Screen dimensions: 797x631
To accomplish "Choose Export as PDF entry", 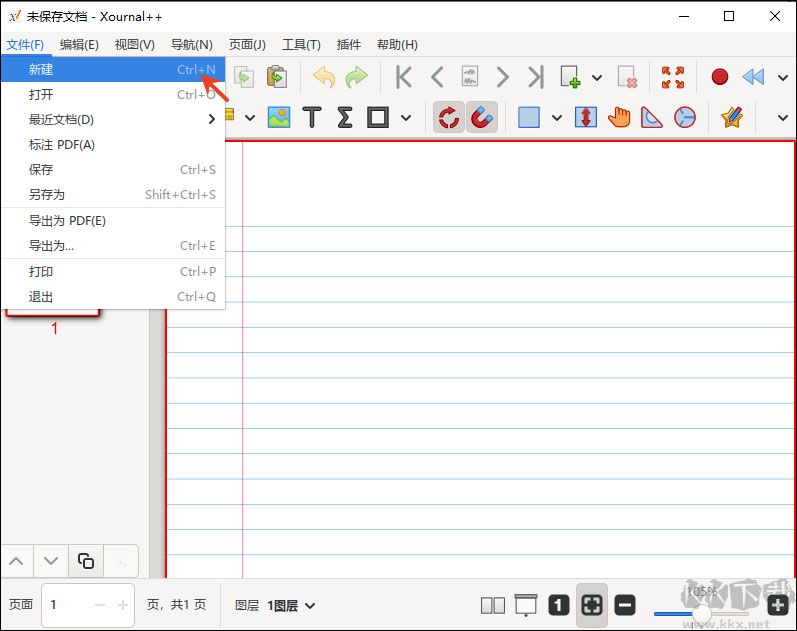I will (113, 221).
